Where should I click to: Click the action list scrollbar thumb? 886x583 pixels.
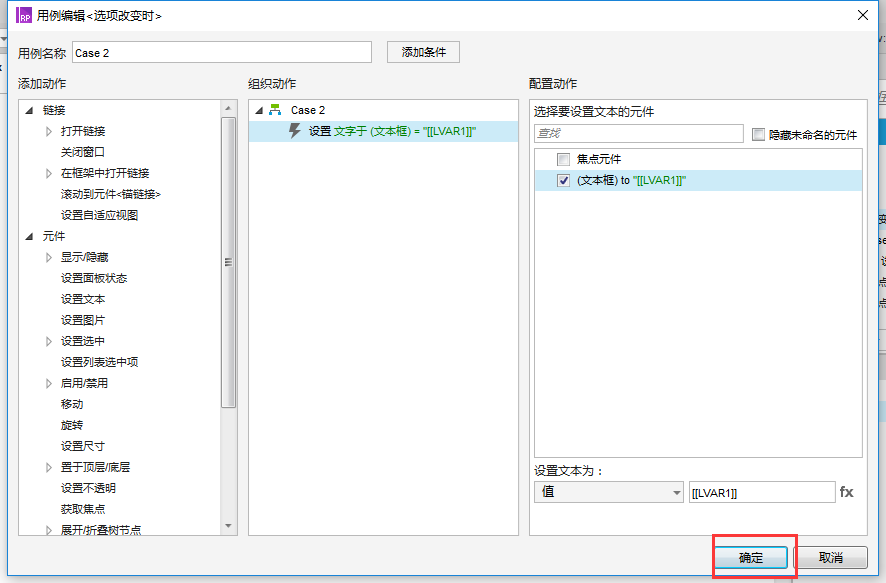click(x=228, y=262)
